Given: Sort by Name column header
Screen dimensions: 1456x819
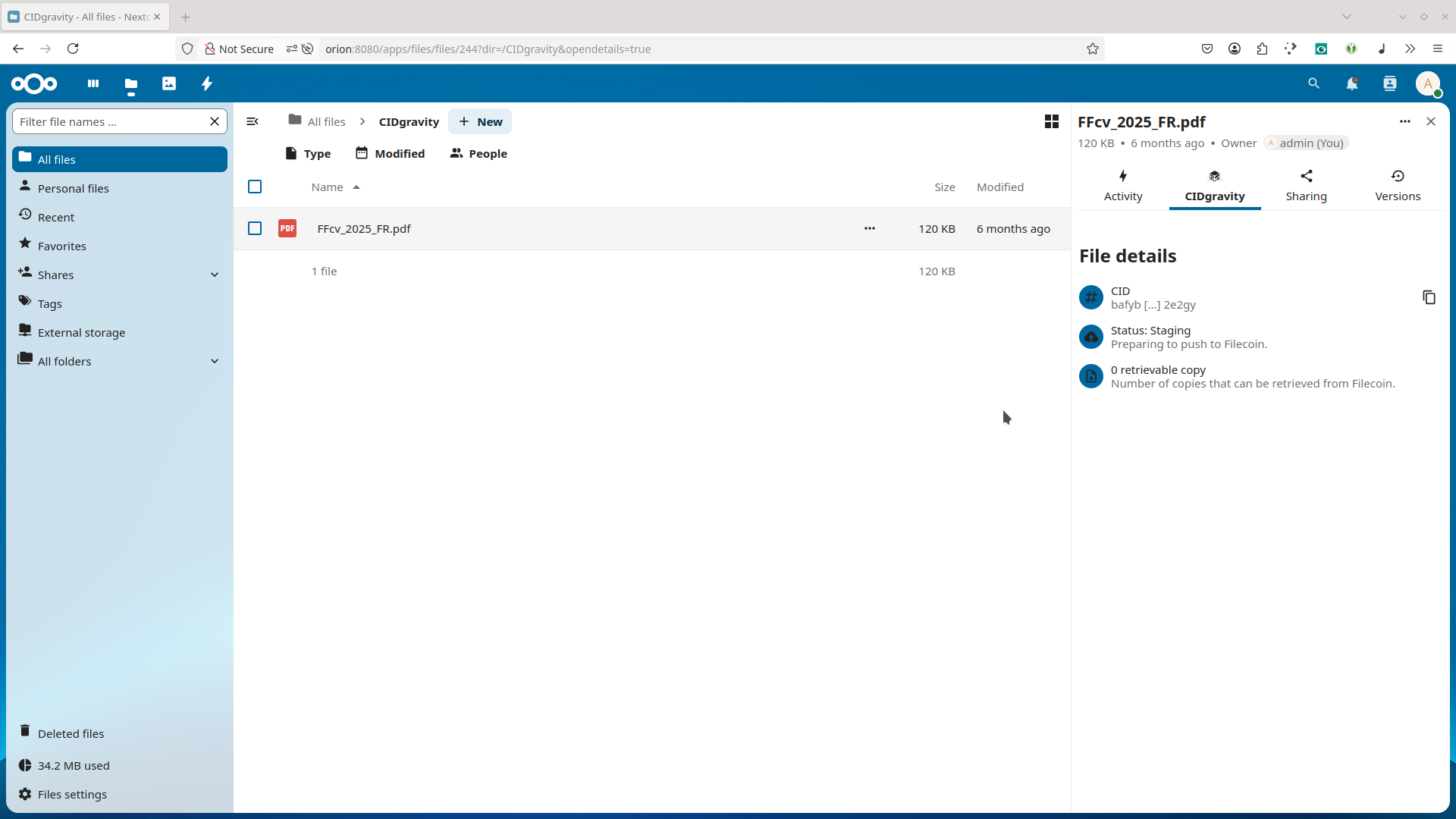Looking at the screenshot, I should click(335, 187).
